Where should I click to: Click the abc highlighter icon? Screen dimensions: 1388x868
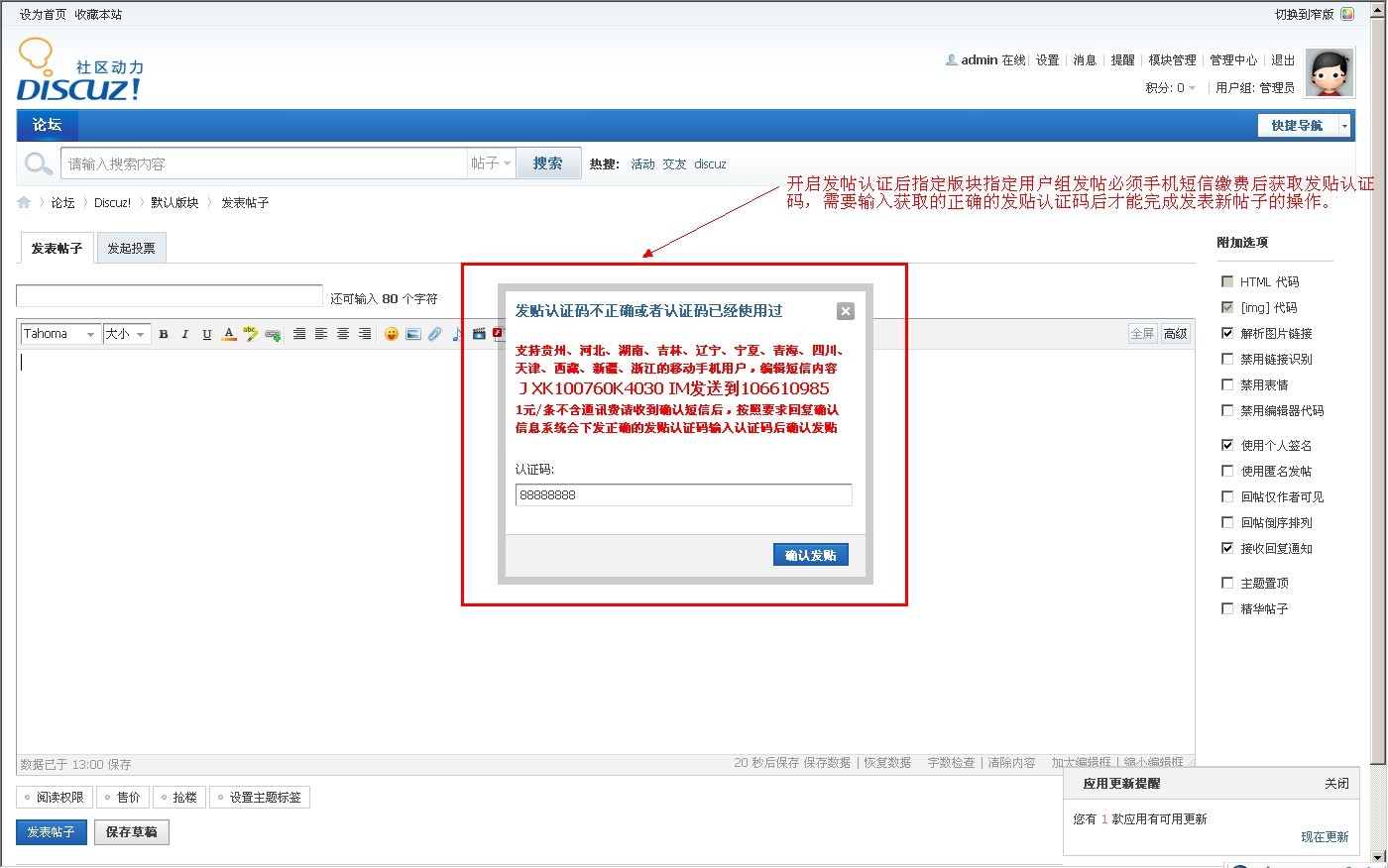pyautogui.click(x=251, y=334)
